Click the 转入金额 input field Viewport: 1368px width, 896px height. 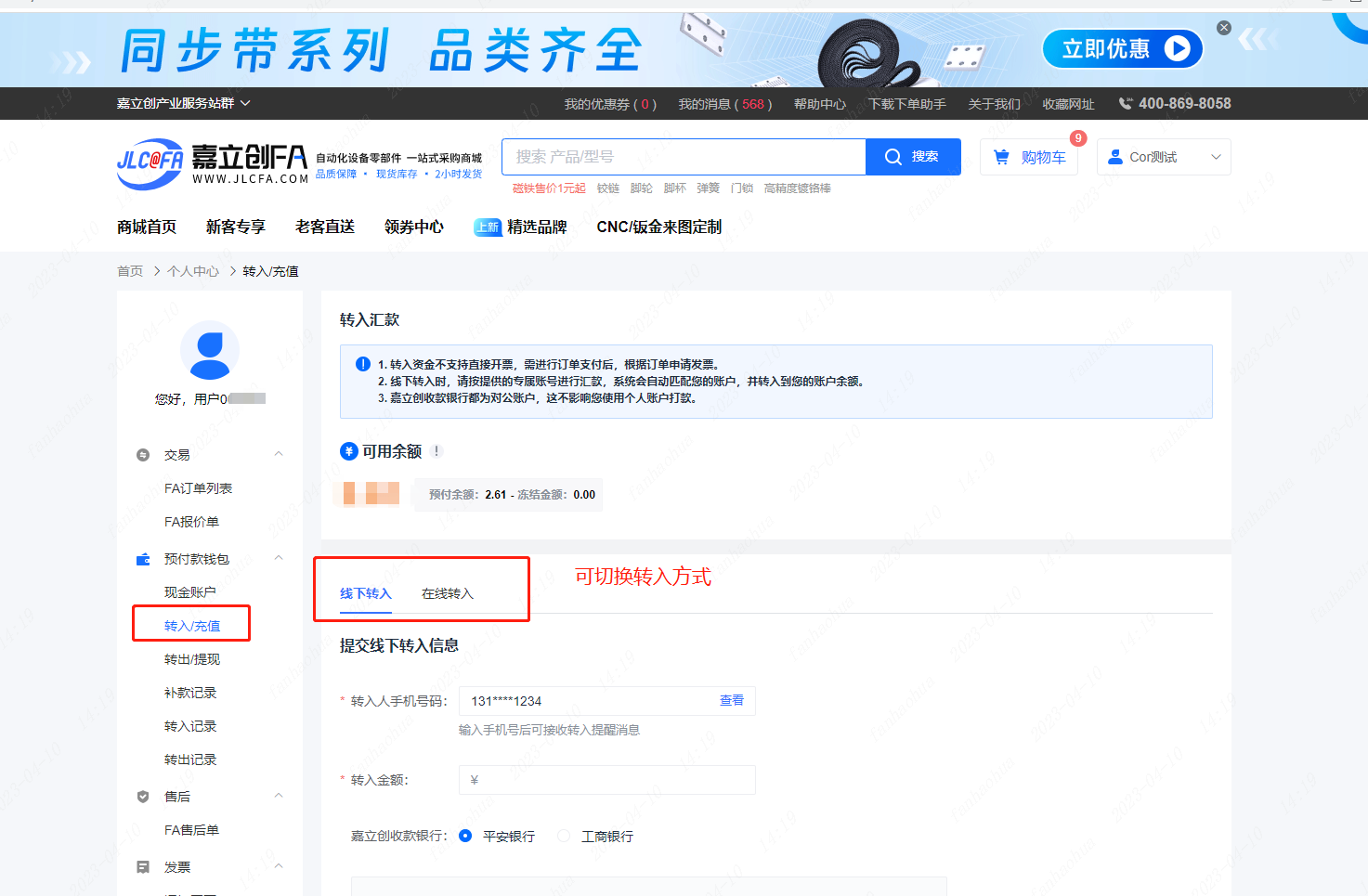[607, 780]
